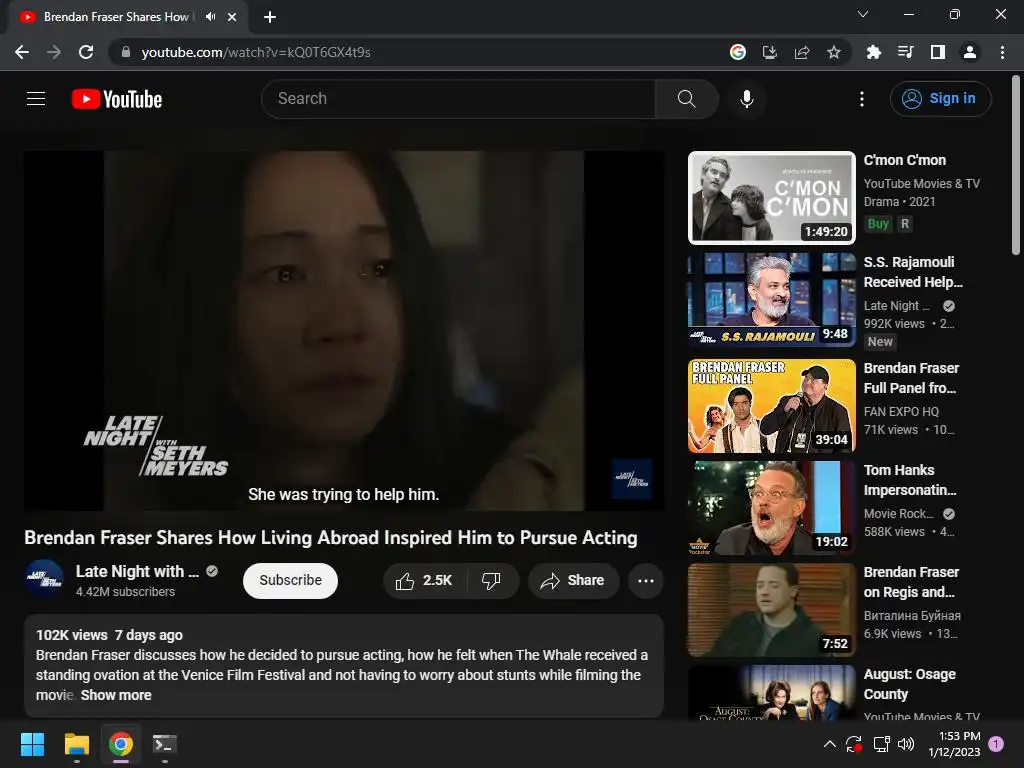Open the Chrome profile icon

[x=970, y=52]
